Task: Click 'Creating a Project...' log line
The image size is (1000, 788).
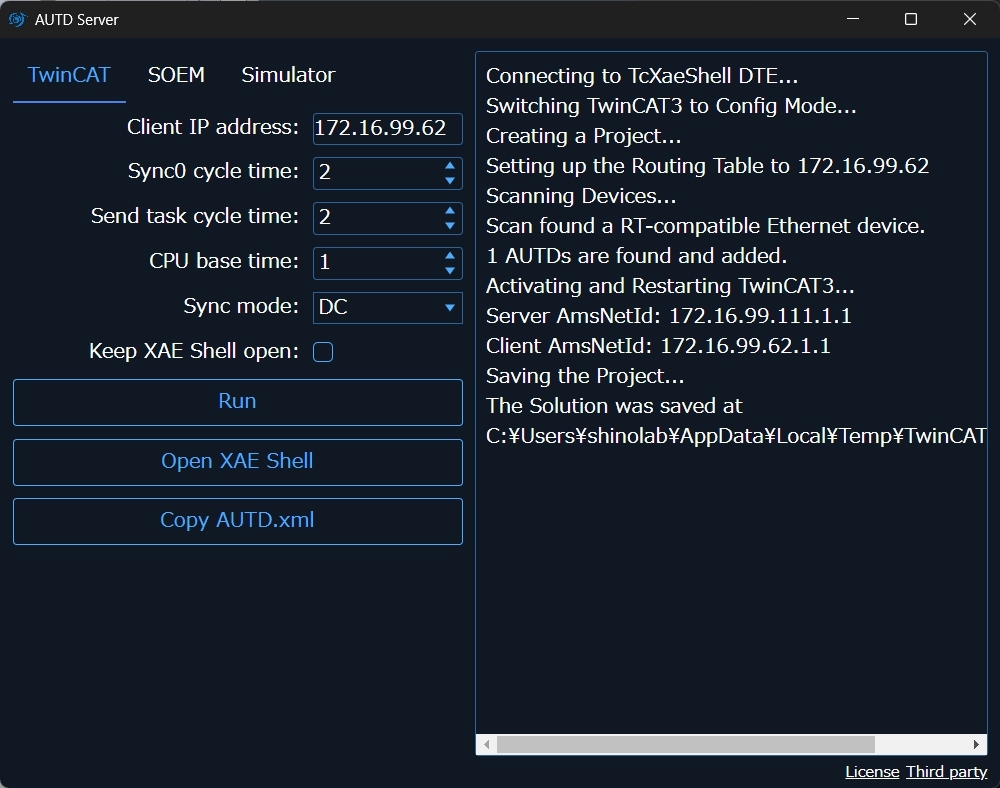Action: click(584, 136)
